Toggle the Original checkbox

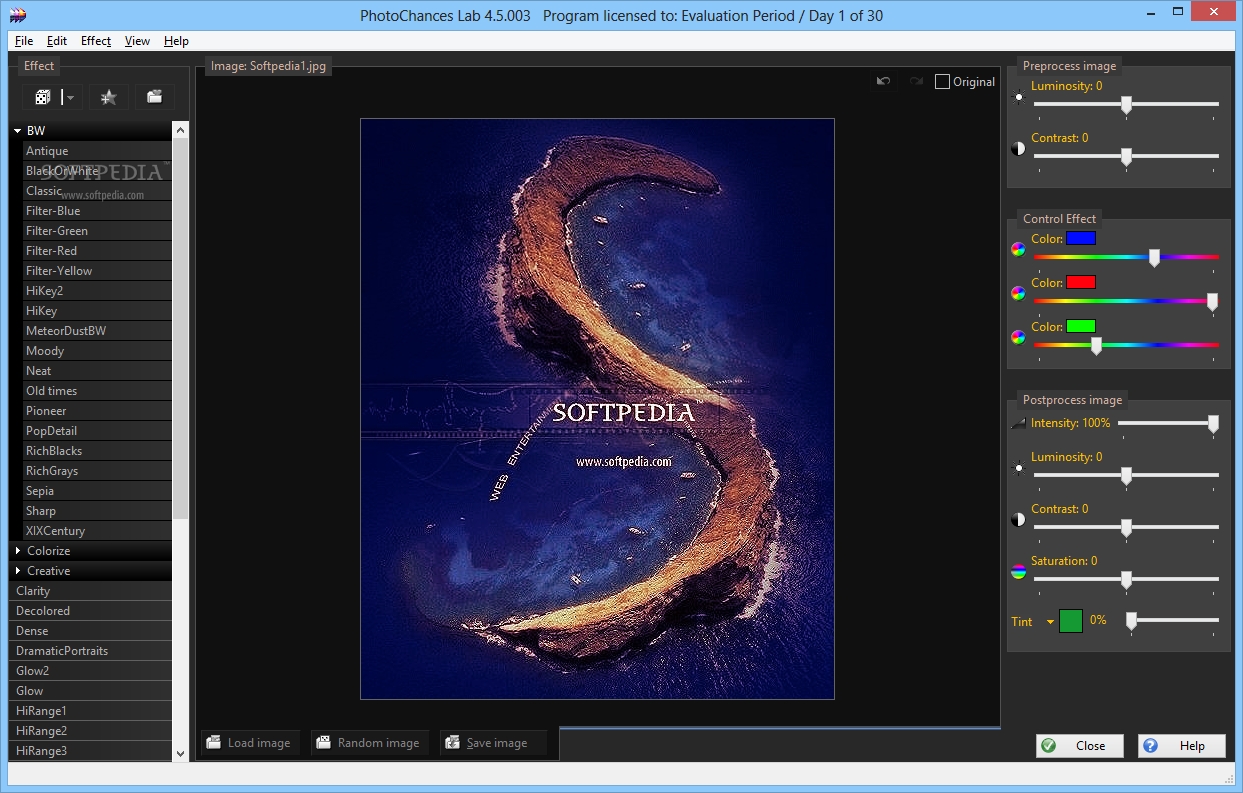pos(942,82)
